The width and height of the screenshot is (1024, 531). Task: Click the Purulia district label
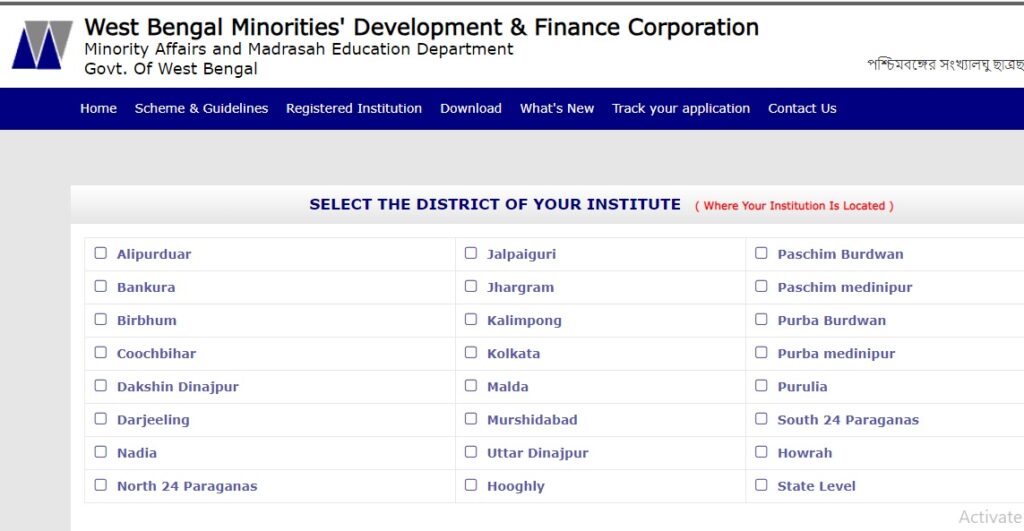pos(802,387)
